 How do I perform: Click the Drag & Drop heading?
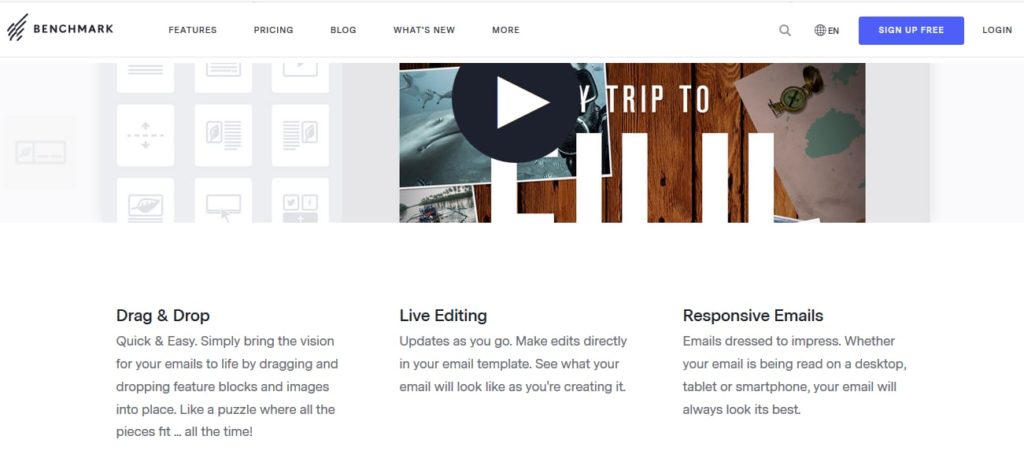pos(163,316)
